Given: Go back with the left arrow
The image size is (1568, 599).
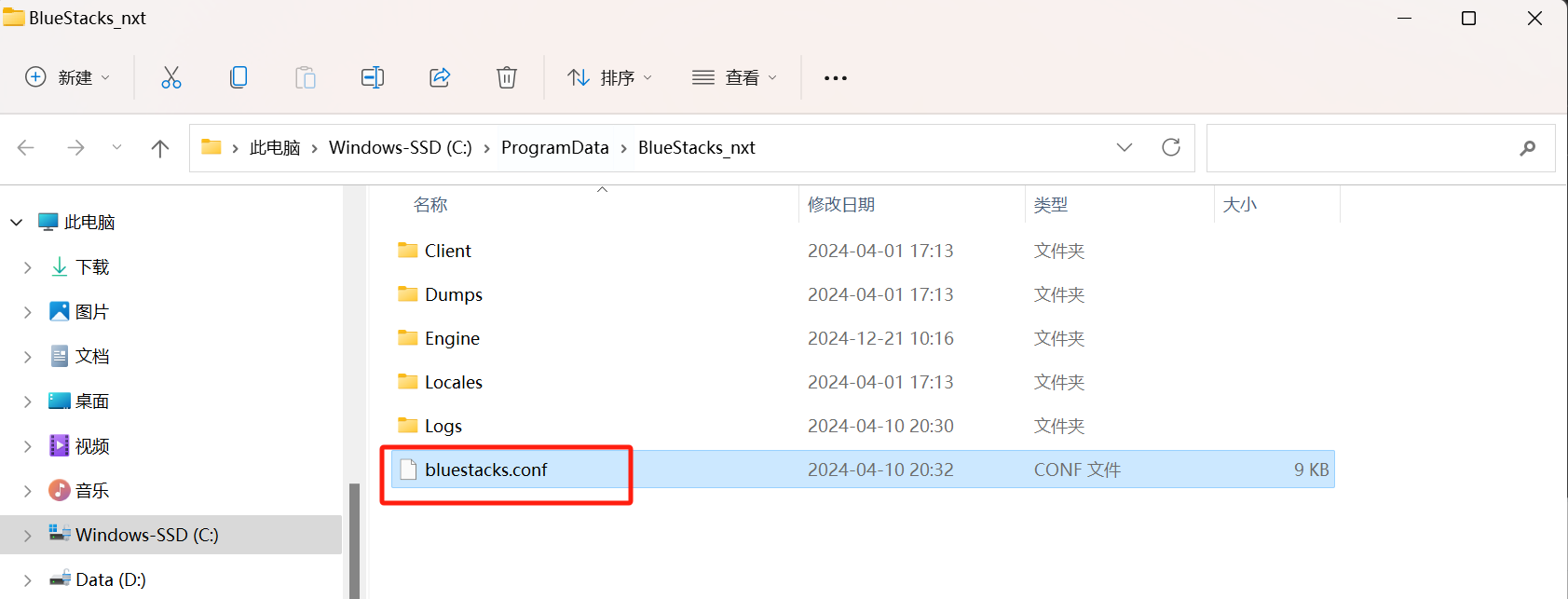Looking at the screenshot, I should (x=26, y=147).
